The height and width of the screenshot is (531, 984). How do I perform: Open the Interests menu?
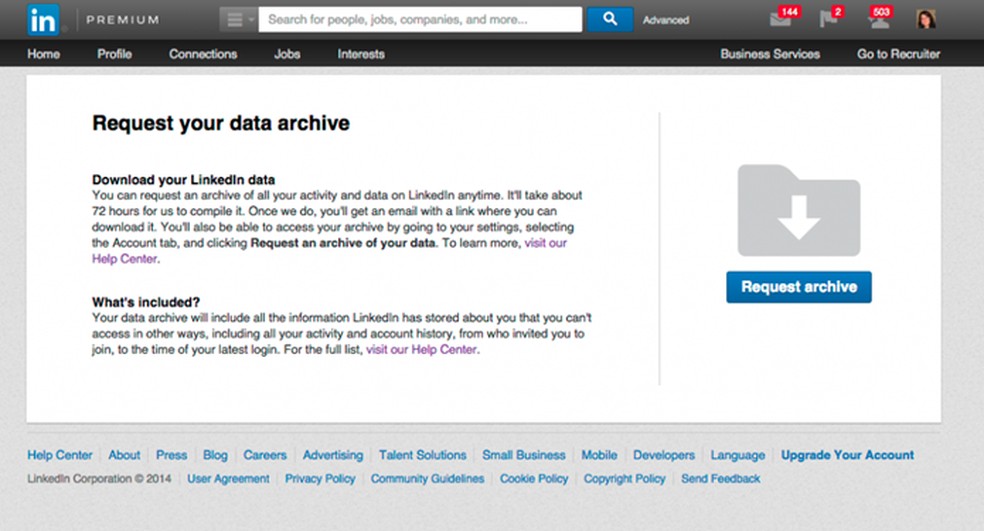click(x=361, y=54)
